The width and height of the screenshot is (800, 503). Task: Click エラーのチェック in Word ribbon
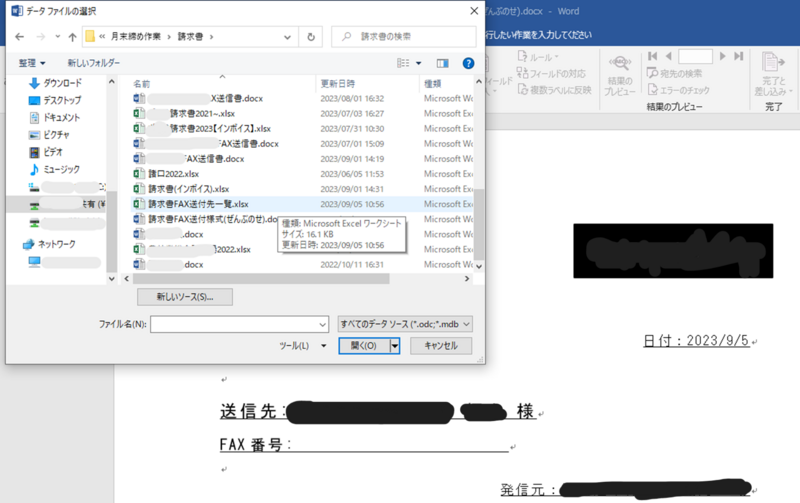(679, 90)
